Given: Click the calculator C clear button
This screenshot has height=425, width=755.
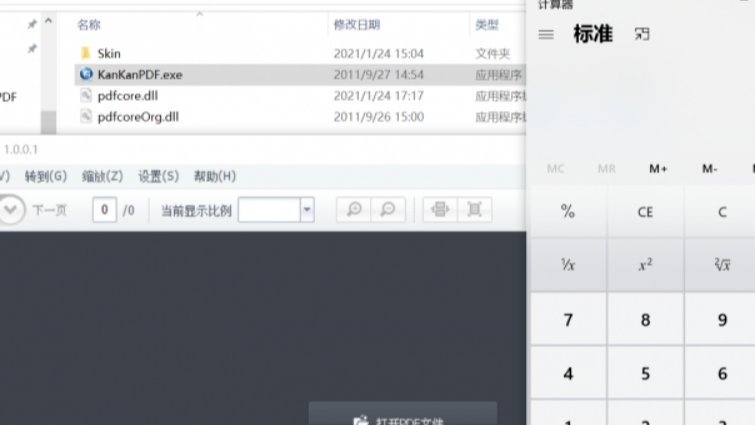Looking at the screenshot, I should [720, 212].
